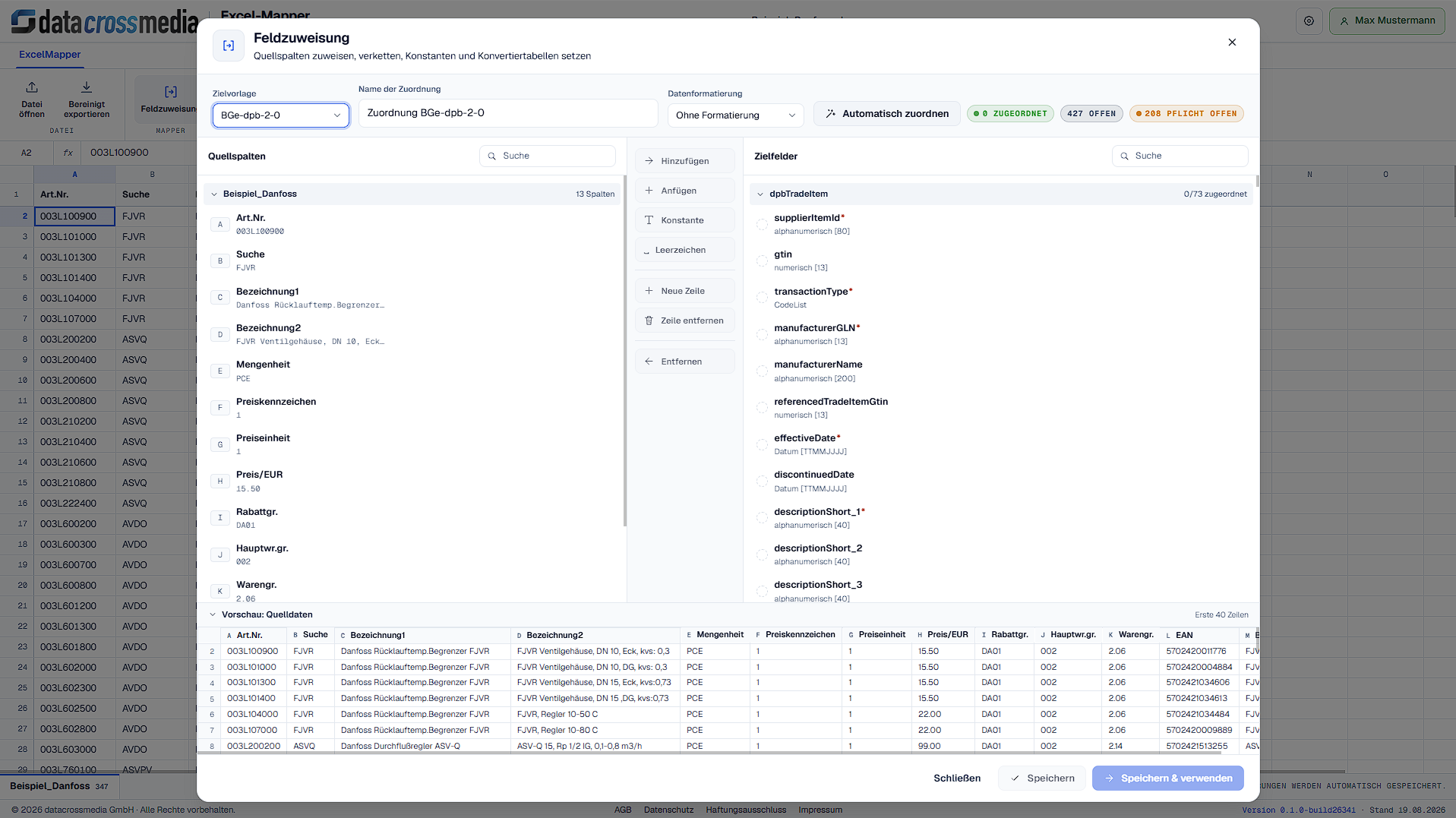Select the gtin target field circle
This screenshot has height=818, width=1456.
tap(762, 261)
